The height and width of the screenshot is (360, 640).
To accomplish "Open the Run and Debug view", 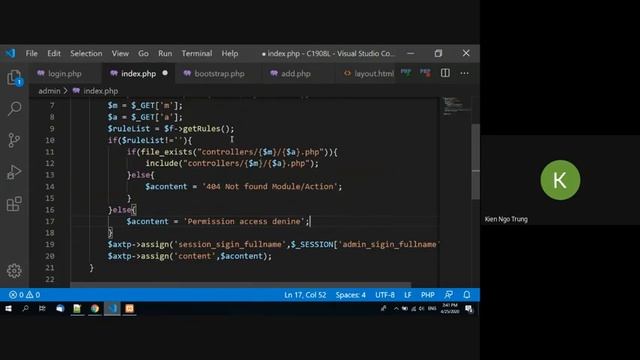I will 14,172.
